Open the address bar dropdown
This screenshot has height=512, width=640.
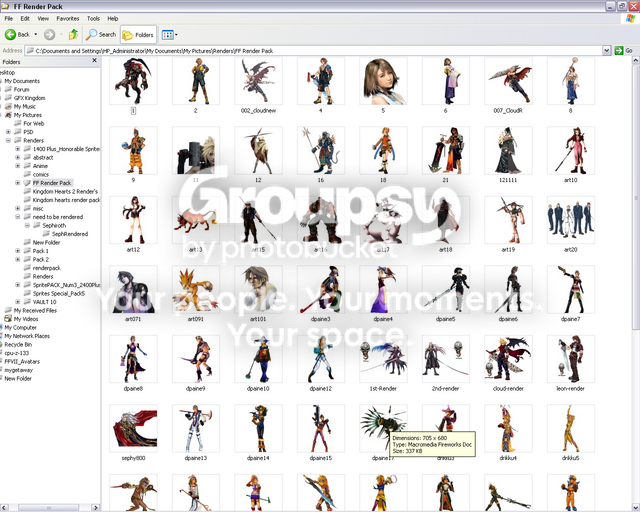[x=607, y=51]
